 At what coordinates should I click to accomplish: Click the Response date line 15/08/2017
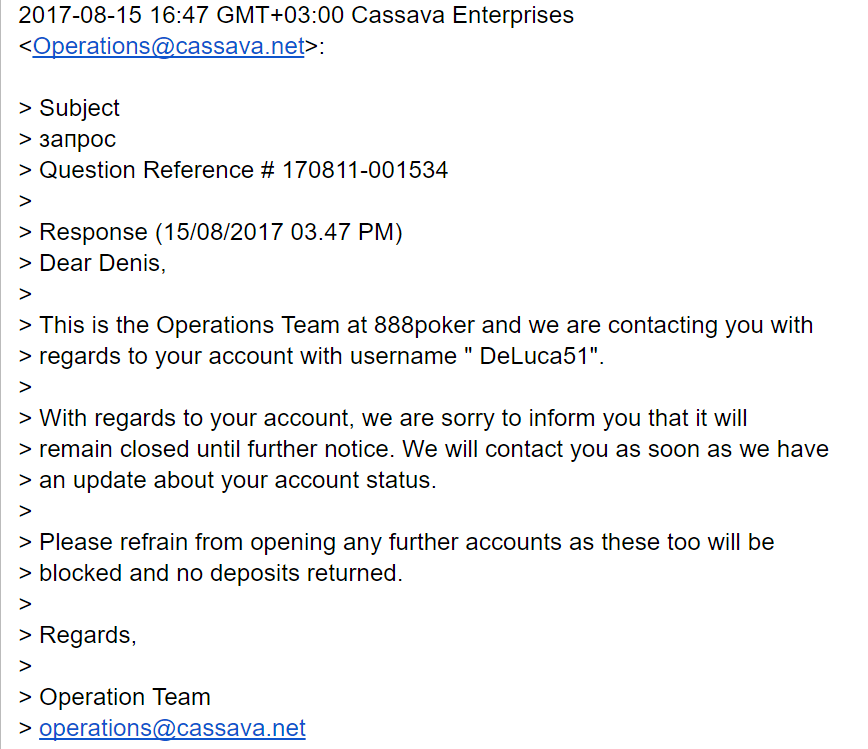click(220, 232)
